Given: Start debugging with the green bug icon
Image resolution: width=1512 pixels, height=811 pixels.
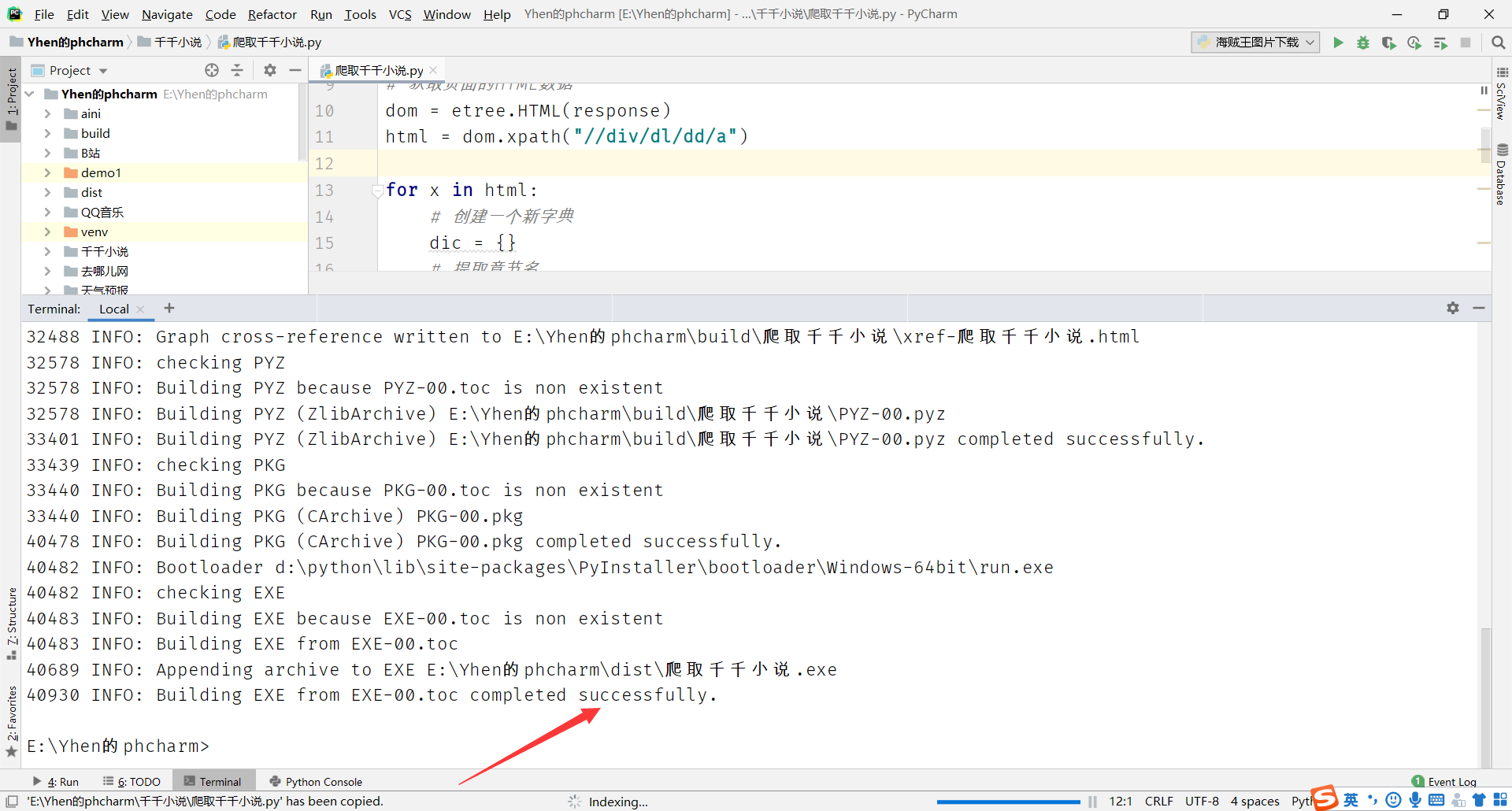Looking at the screenshot, I should point(1363,43).
